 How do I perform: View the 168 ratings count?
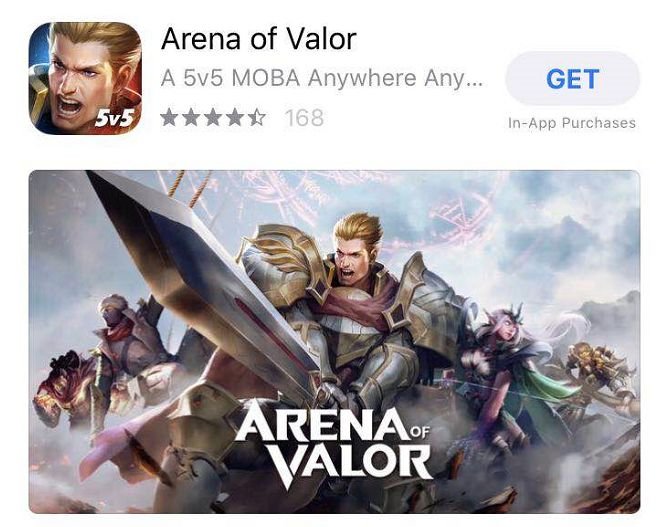pyautogui.click(x=305, y=117)
